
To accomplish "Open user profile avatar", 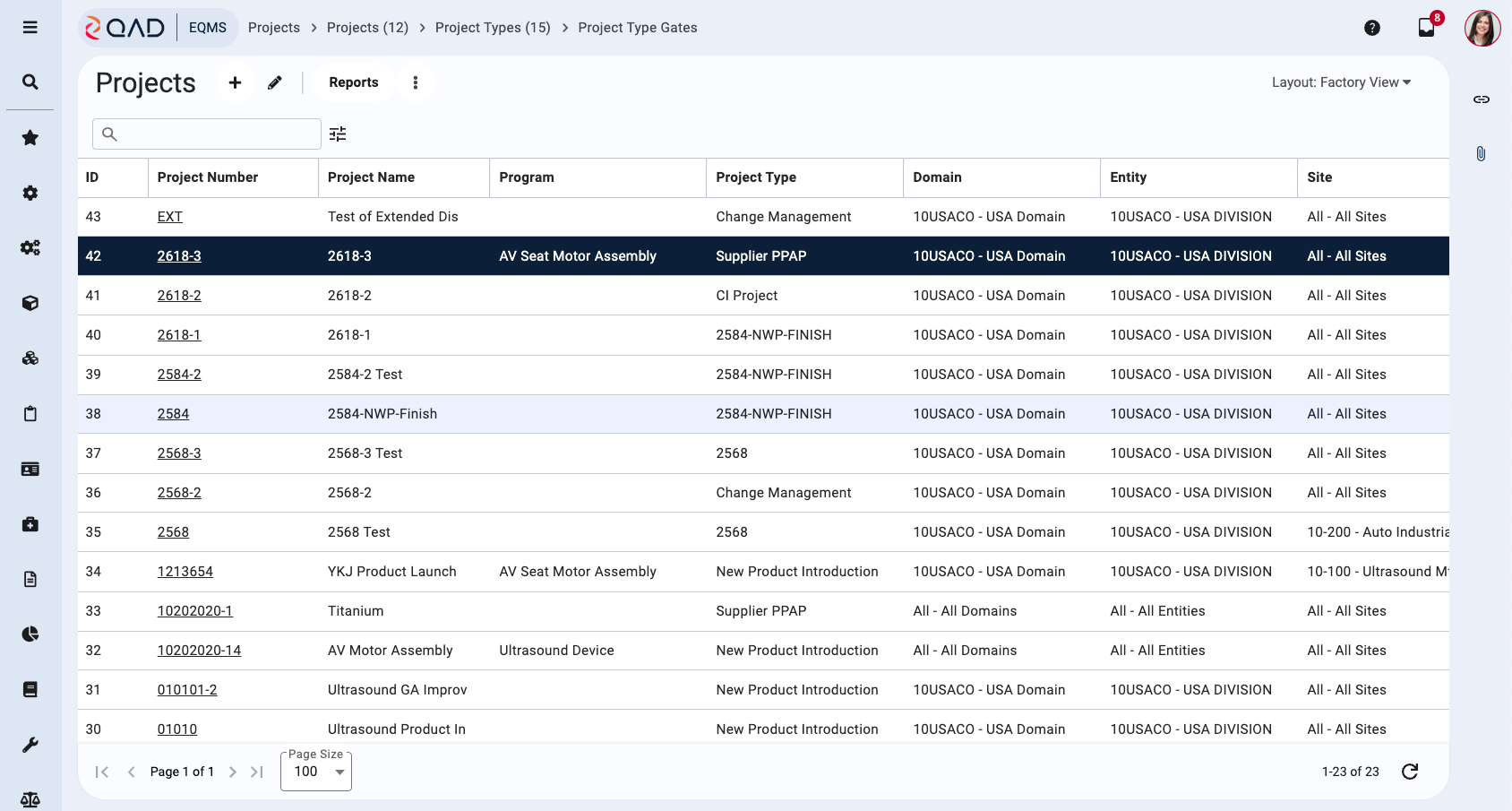I will click(x=1482, y=28).
